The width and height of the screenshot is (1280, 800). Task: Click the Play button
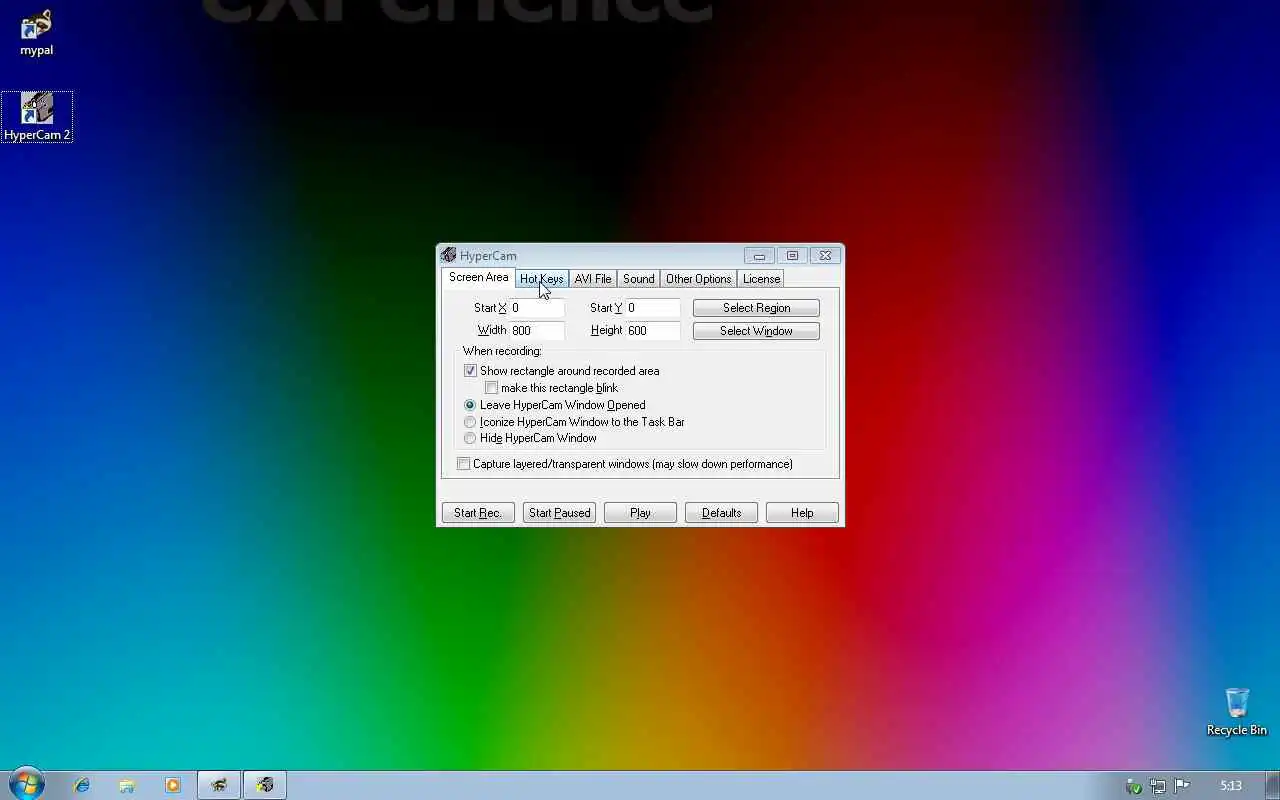(640, 513)
